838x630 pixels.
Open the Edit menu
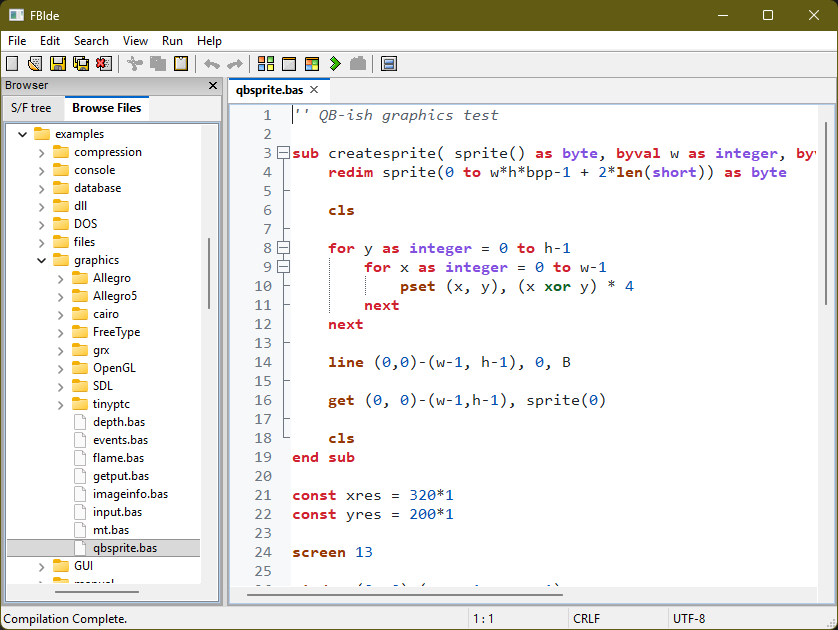coord(50,41)
